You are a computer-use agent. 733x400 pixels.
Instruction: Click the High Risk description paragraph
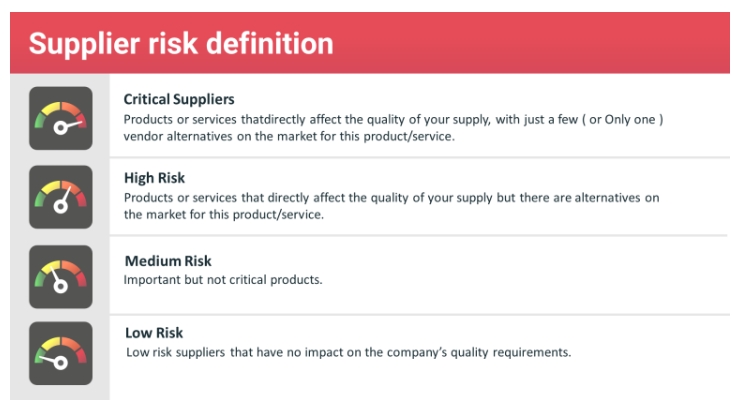[x=391, y=206]
